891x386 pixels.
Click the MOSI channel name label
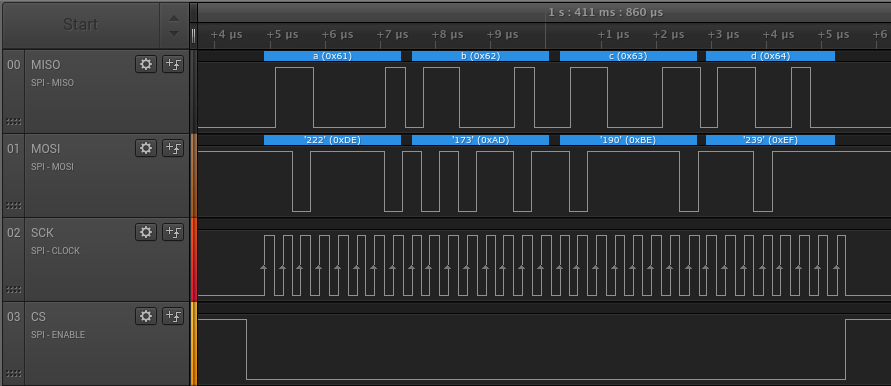click(x=45, y=149)
